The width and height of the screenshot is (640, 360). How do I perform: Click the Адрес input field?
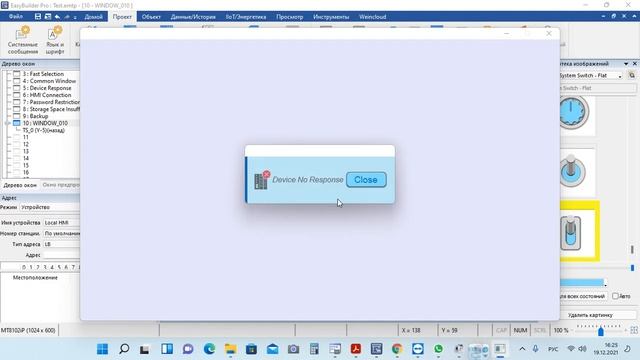(61, 255)
